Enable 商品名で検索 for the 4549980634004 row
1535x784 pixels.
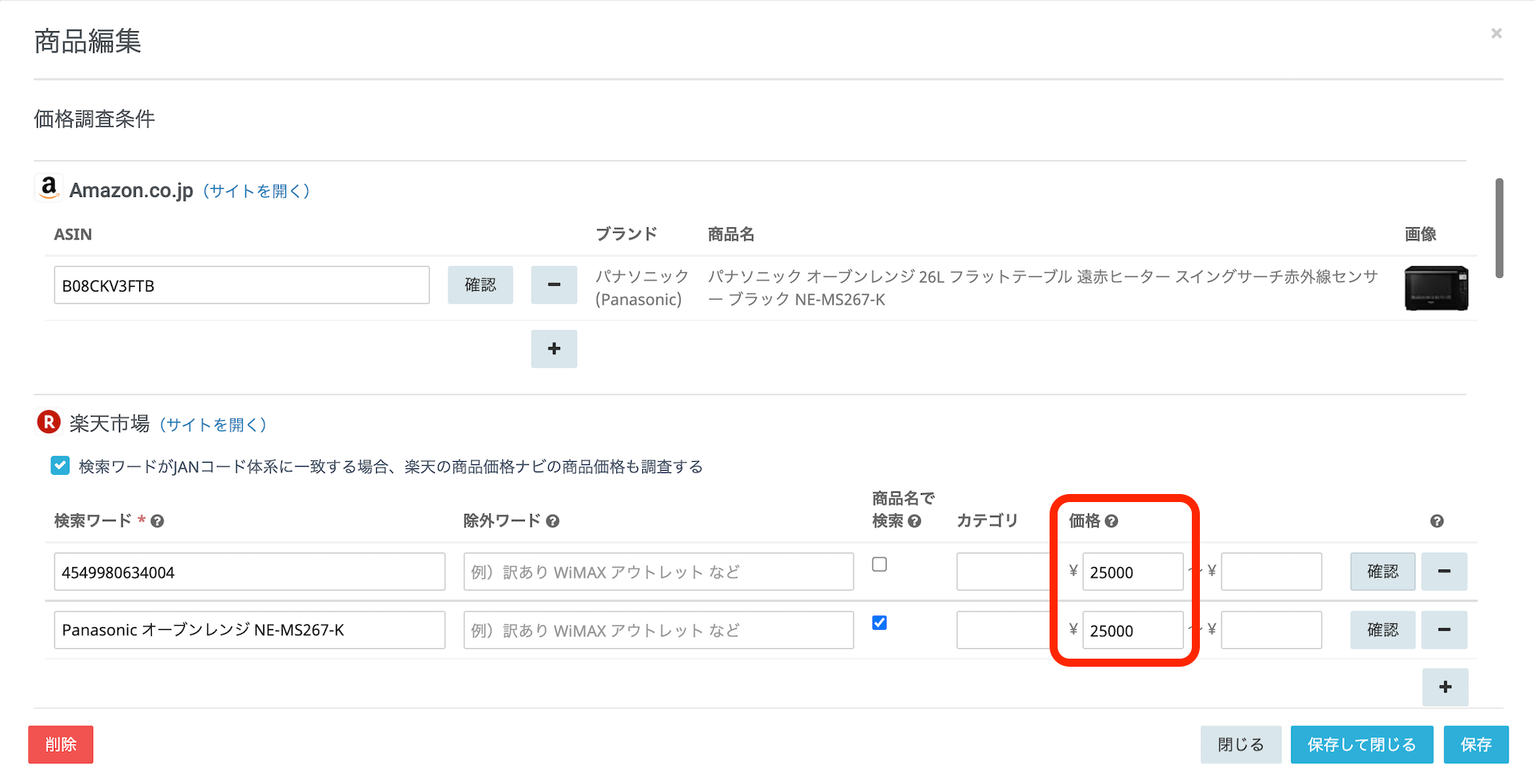880,565
